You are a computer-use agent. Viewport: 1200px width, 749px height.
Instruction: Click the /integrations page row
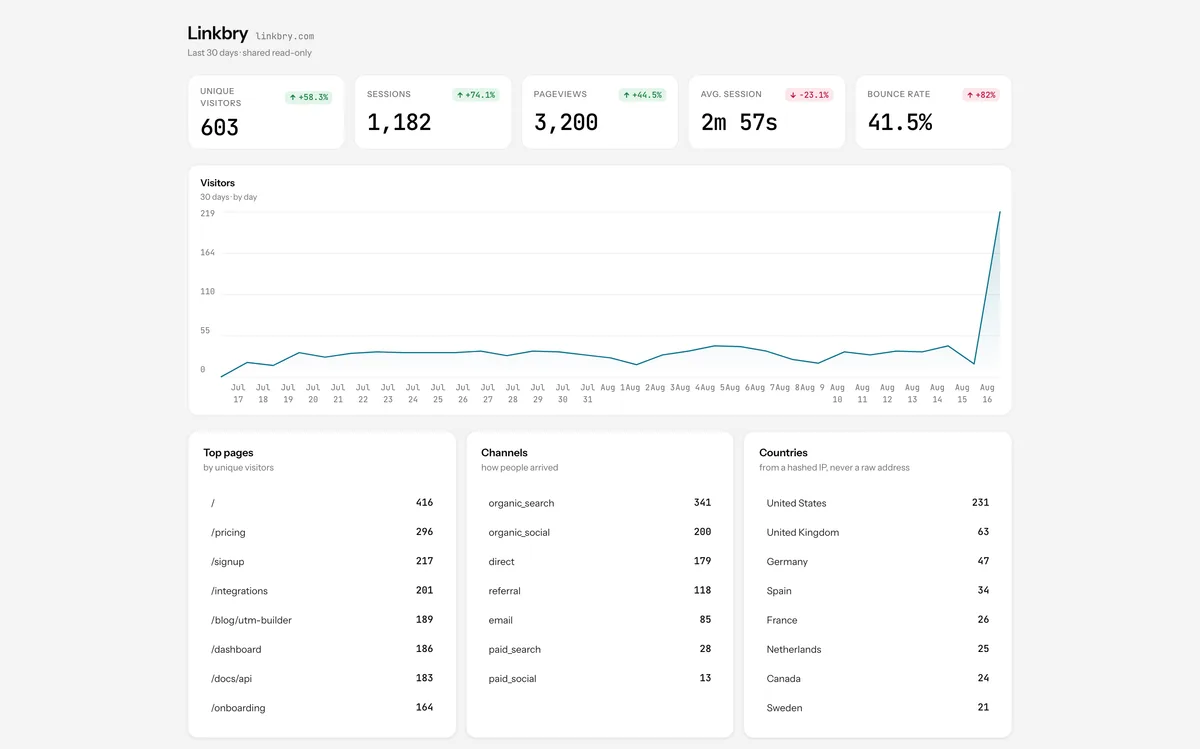tap(322, 590)
